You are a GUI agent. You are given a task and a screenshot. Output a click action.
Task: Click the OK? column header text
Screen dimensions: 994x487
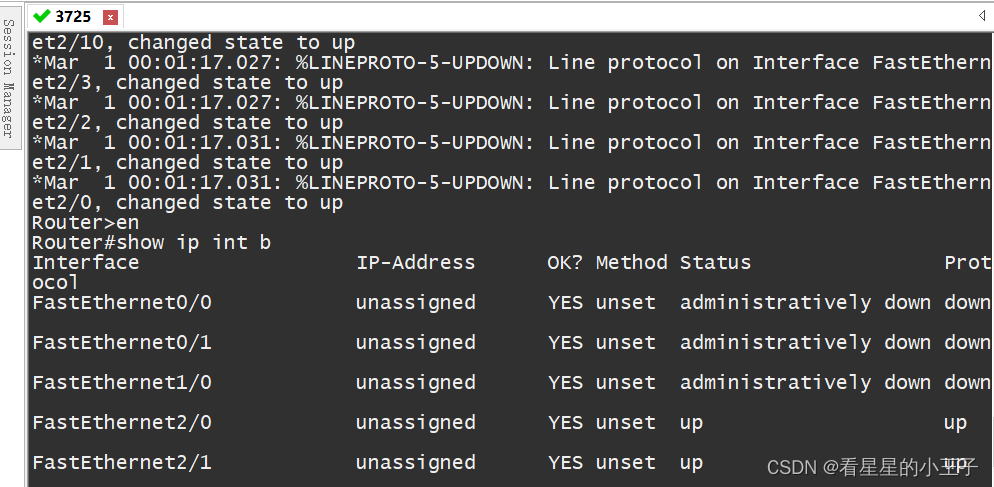click(565, 263)
